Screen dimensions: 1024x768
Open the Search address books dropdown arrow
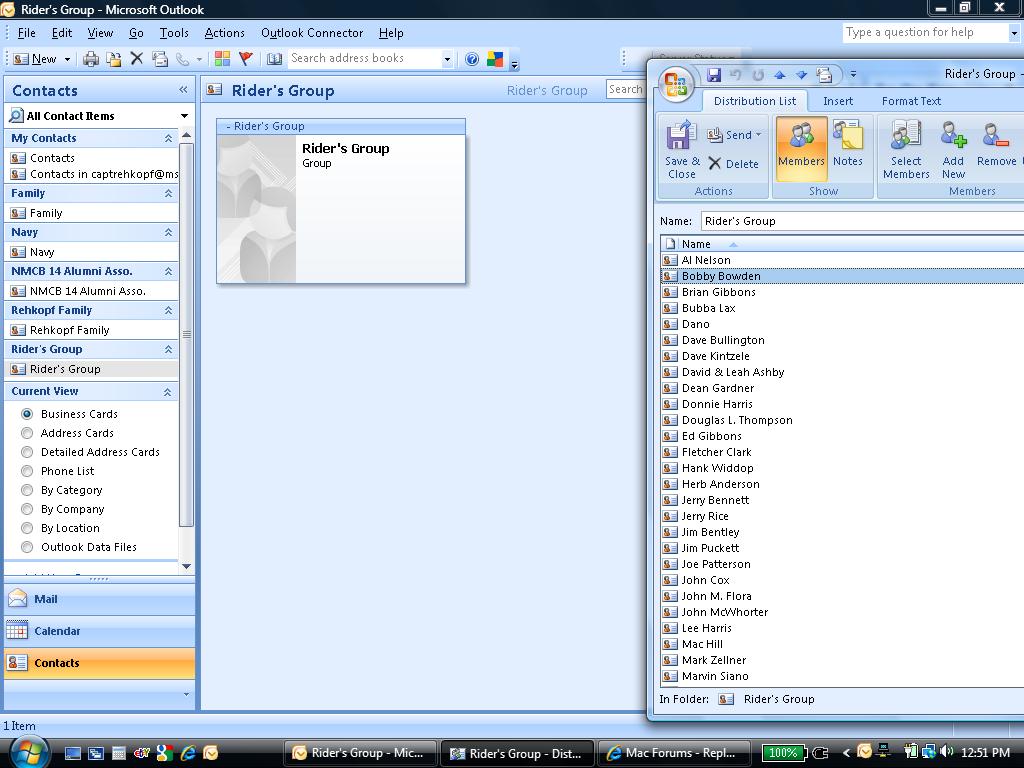pos(447,59)
